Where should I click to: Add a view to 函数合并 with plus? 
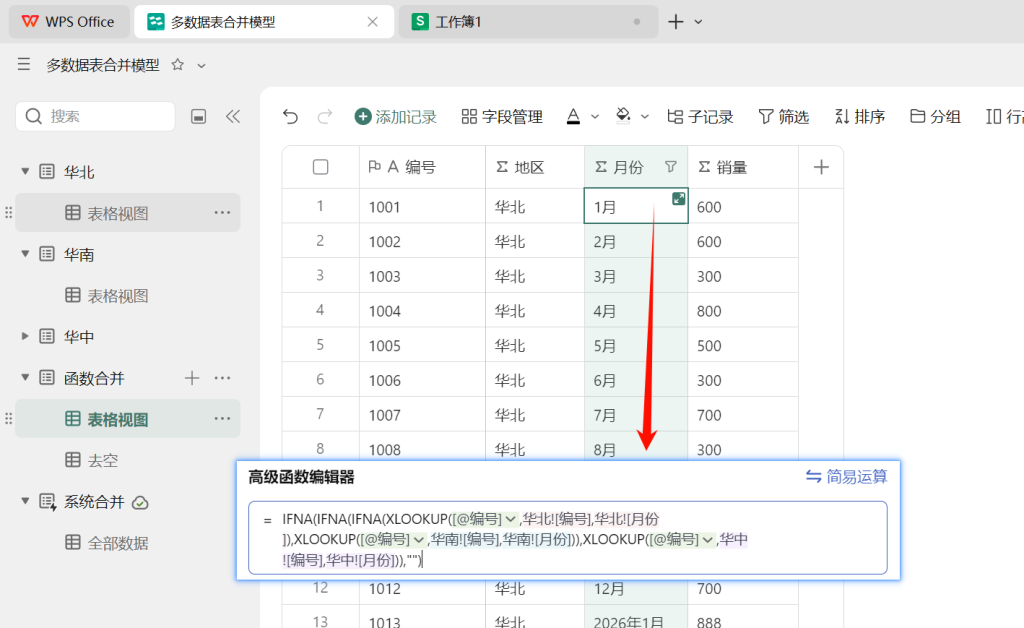[191, 377]
